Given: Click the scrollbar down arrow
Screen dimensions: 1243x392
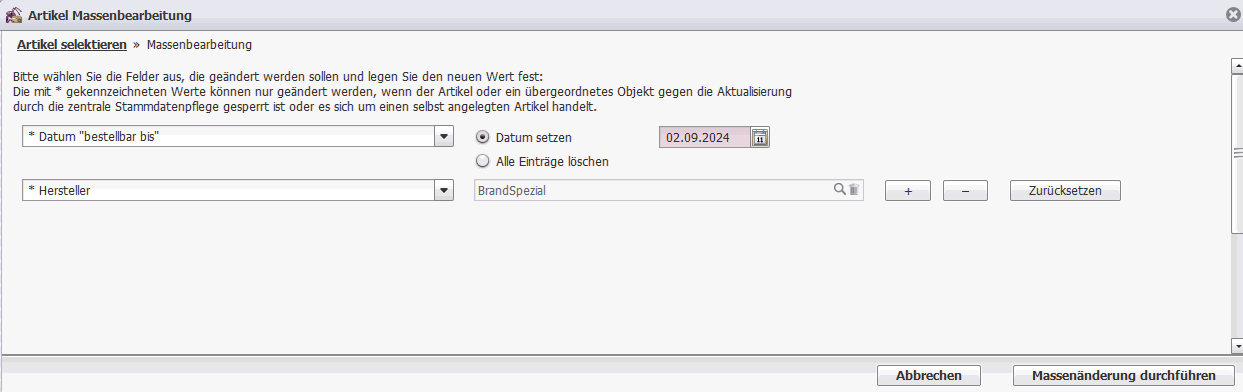Looking at the screenshot, I should (1236, 346).
